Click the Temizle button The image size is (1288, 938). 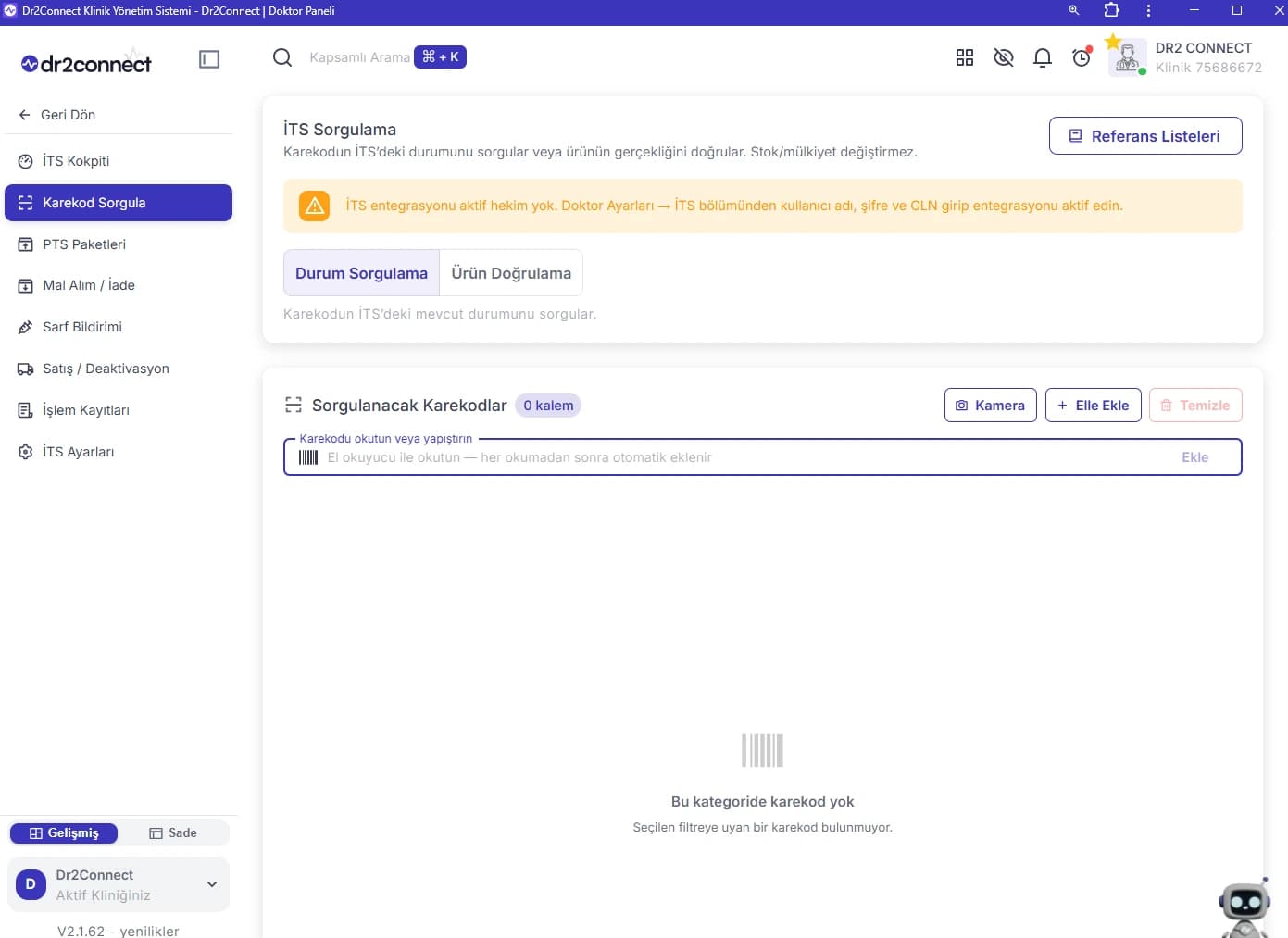pyautogui.click(x=1195, y=406)
